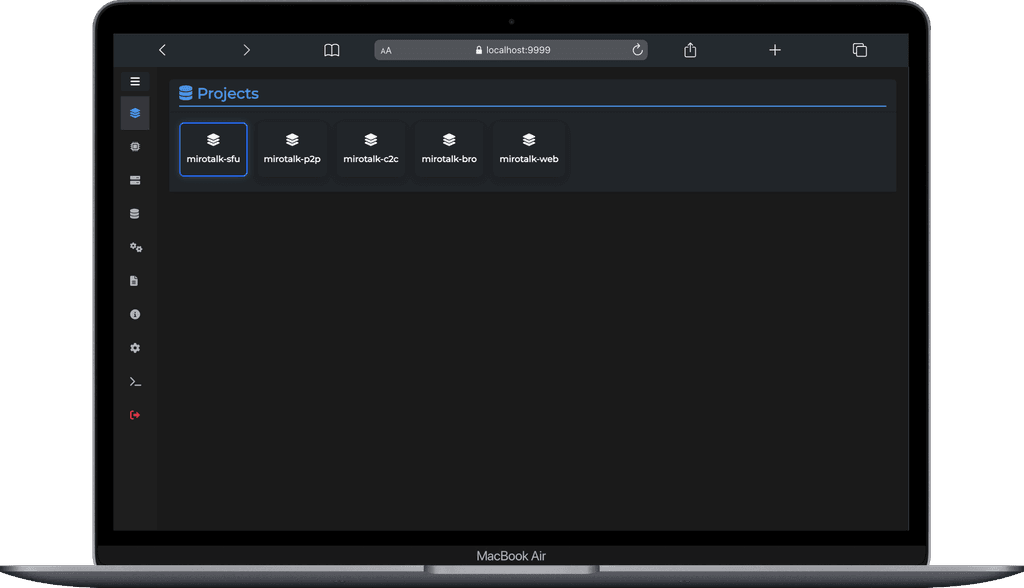Launch the terminal prompt icon in sidebar
This screenshot has height=588, width=1024.
click(x=135, y=382)
